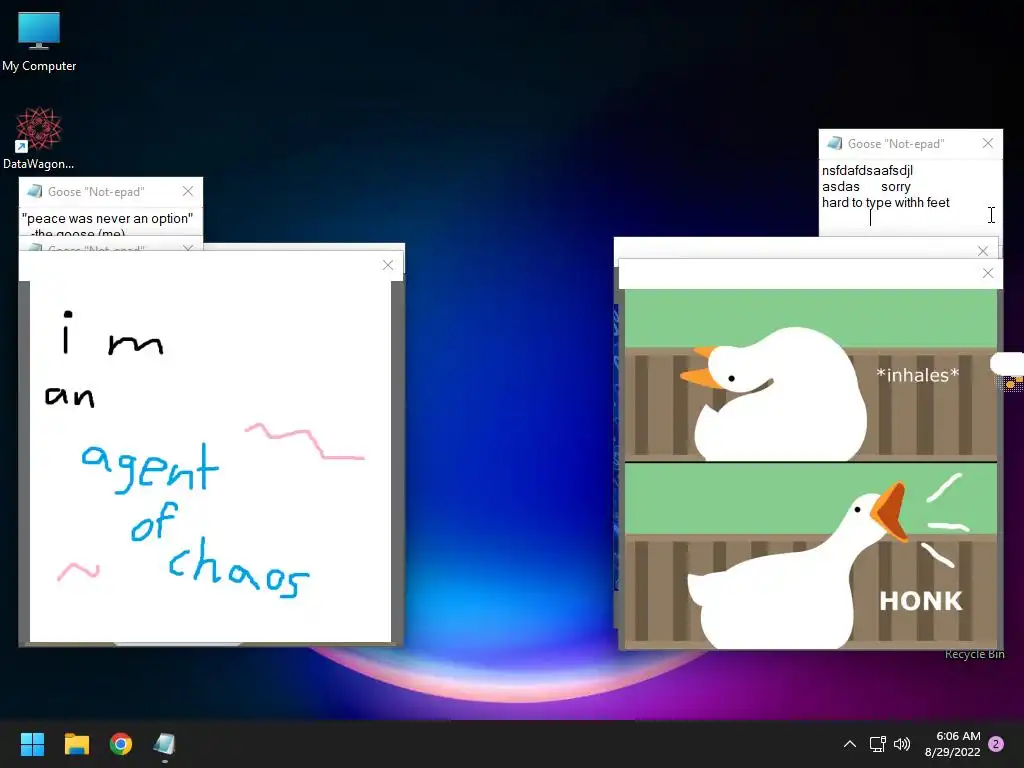Open the network status tray icon
Screen dimensions: 1024x768
(x=877, y=744)
